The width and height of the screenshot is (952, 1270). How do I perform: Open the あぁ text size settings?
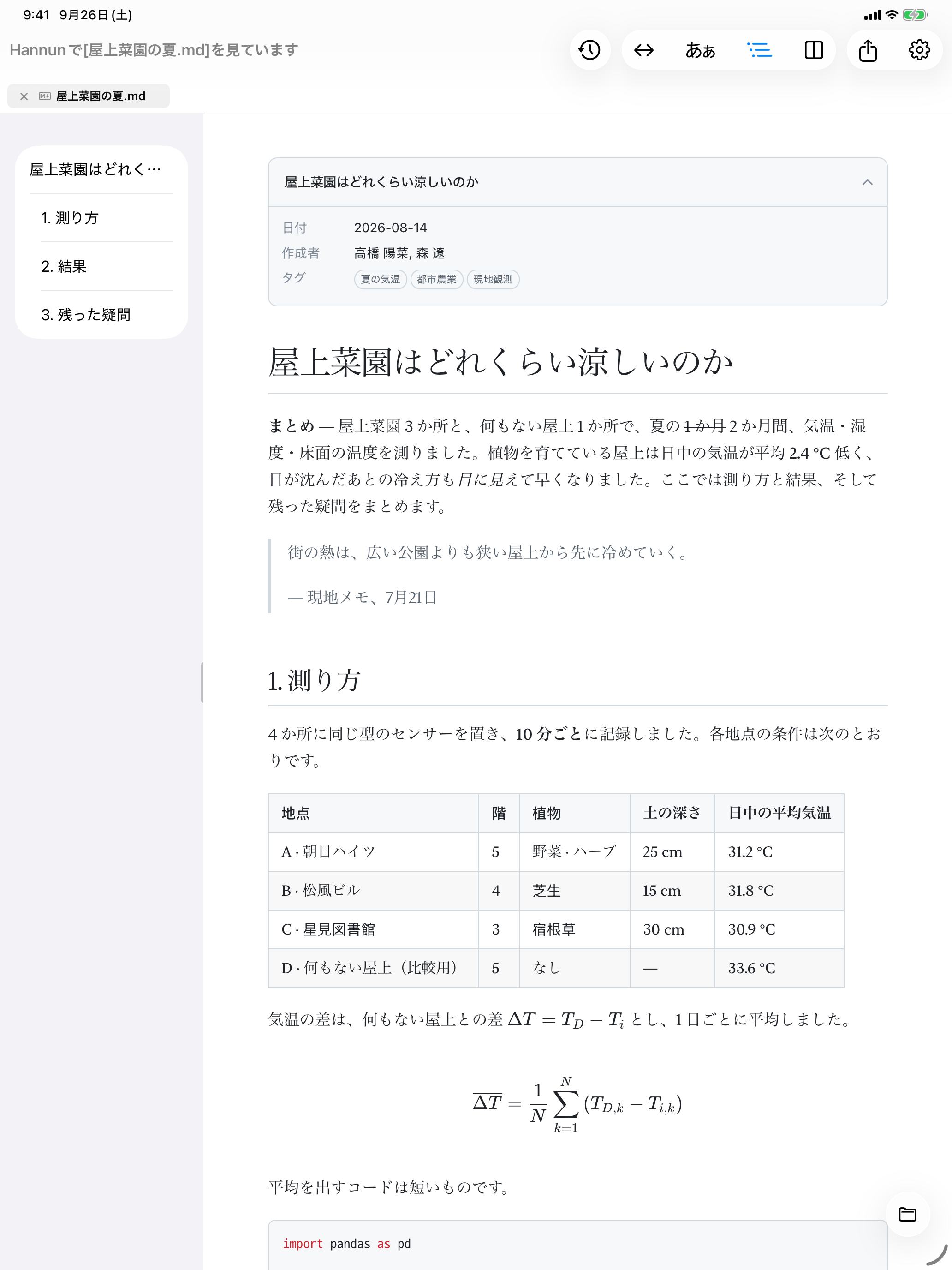point(700,50)
